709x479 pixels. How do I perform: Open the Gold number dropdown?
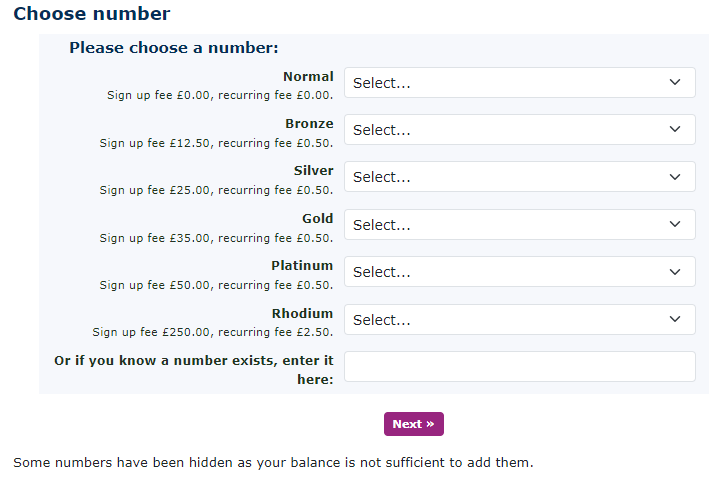(x=519, y=225)
